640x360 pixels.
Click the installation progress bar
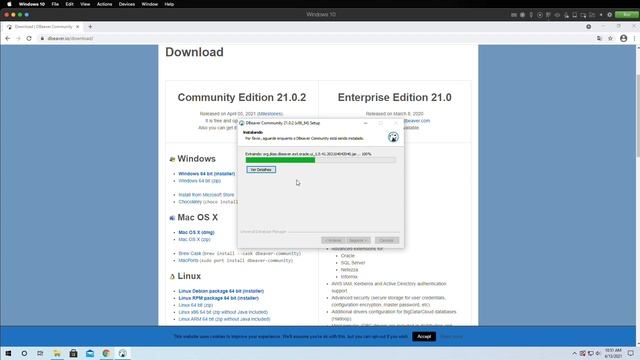pos(320,160)
